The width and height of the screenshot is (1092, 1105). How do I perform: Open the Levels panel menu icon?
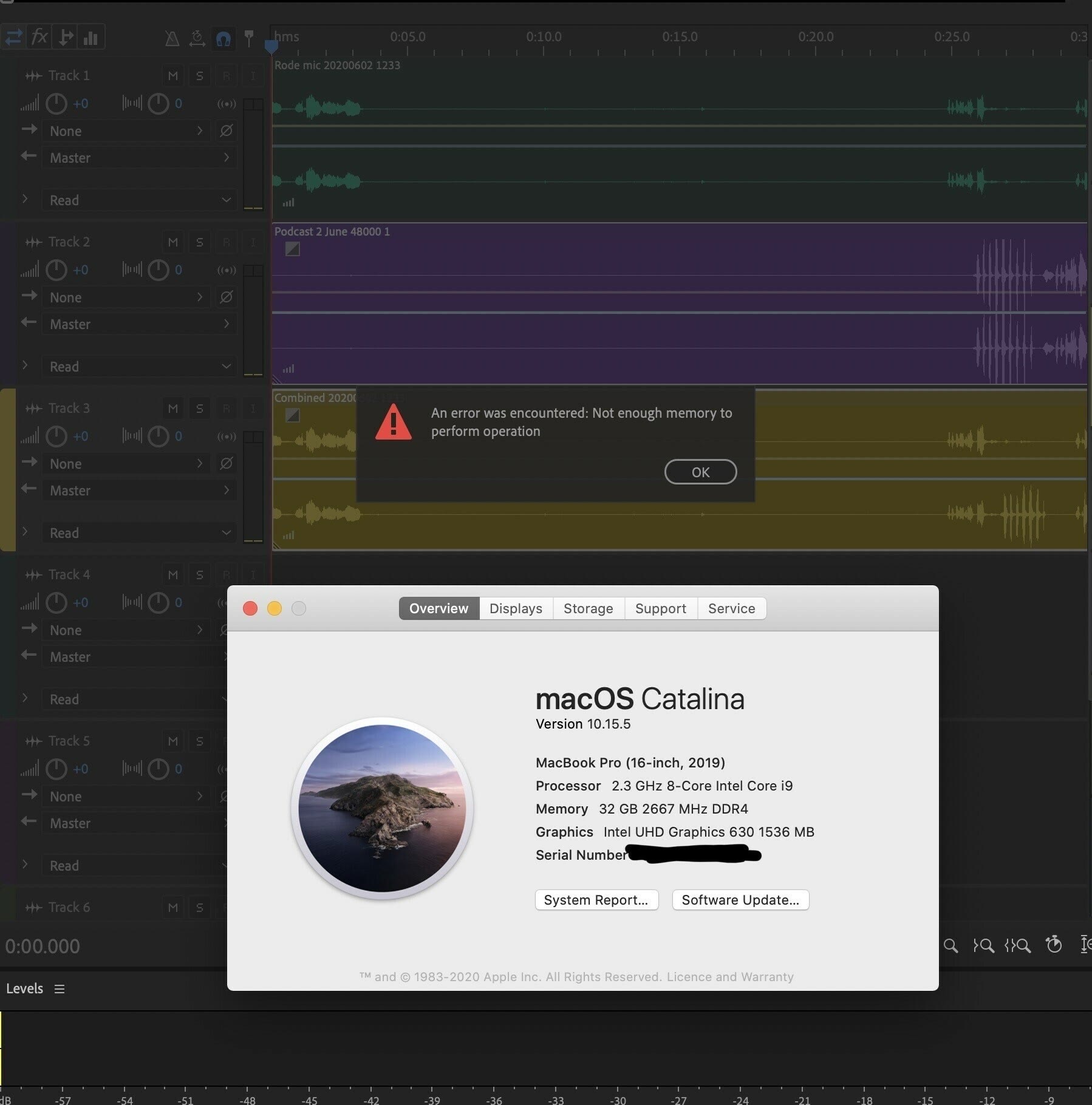pyautogui.click(x=59, y=989)
